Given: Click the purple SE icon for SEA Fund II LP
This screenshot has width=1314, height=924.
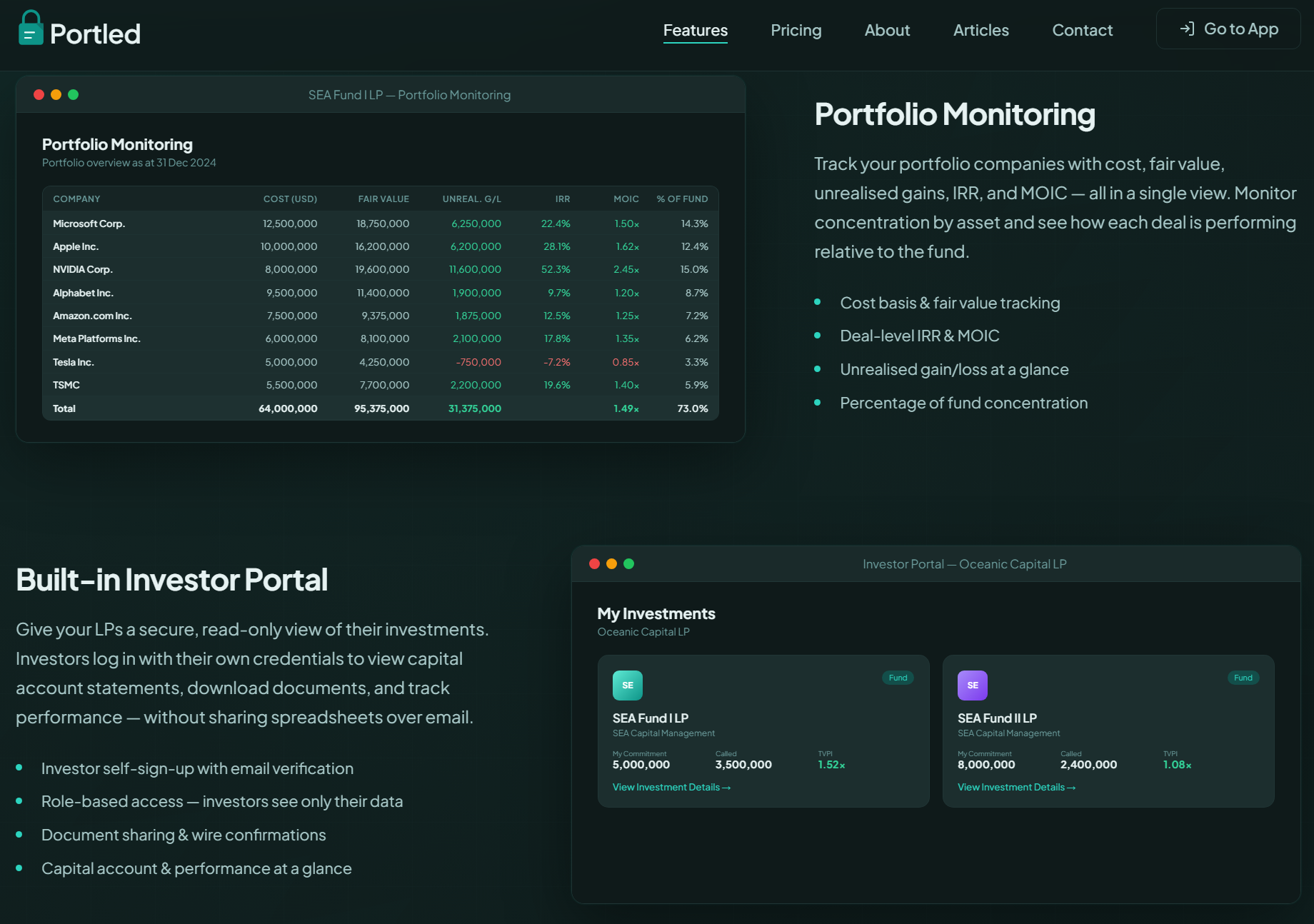Looking at the screenshot, I should 973,686.
